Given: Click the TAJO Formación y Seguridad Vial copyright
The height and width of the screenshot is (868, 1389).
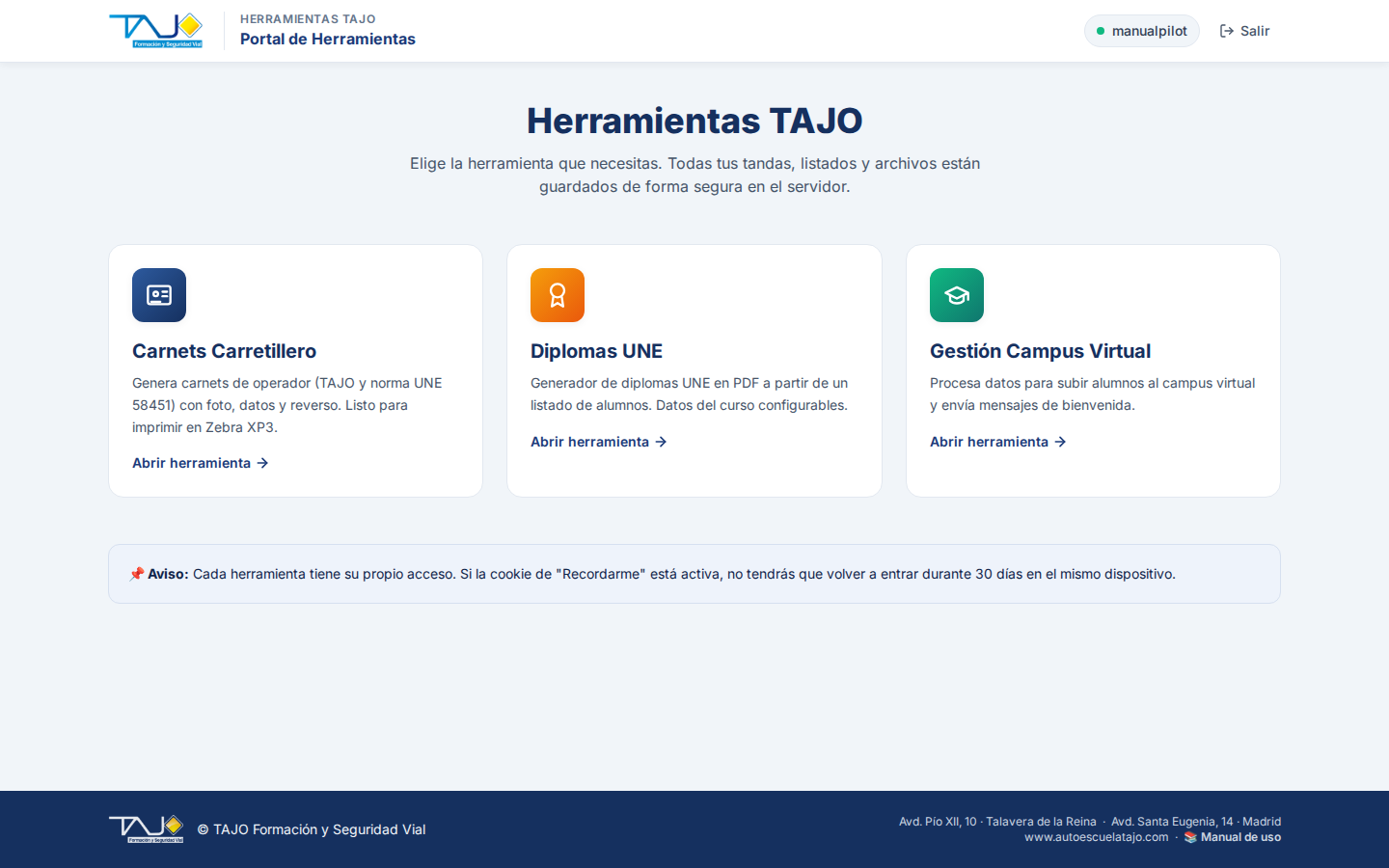Looking at the screenshot, I should (x=312, y=829).
